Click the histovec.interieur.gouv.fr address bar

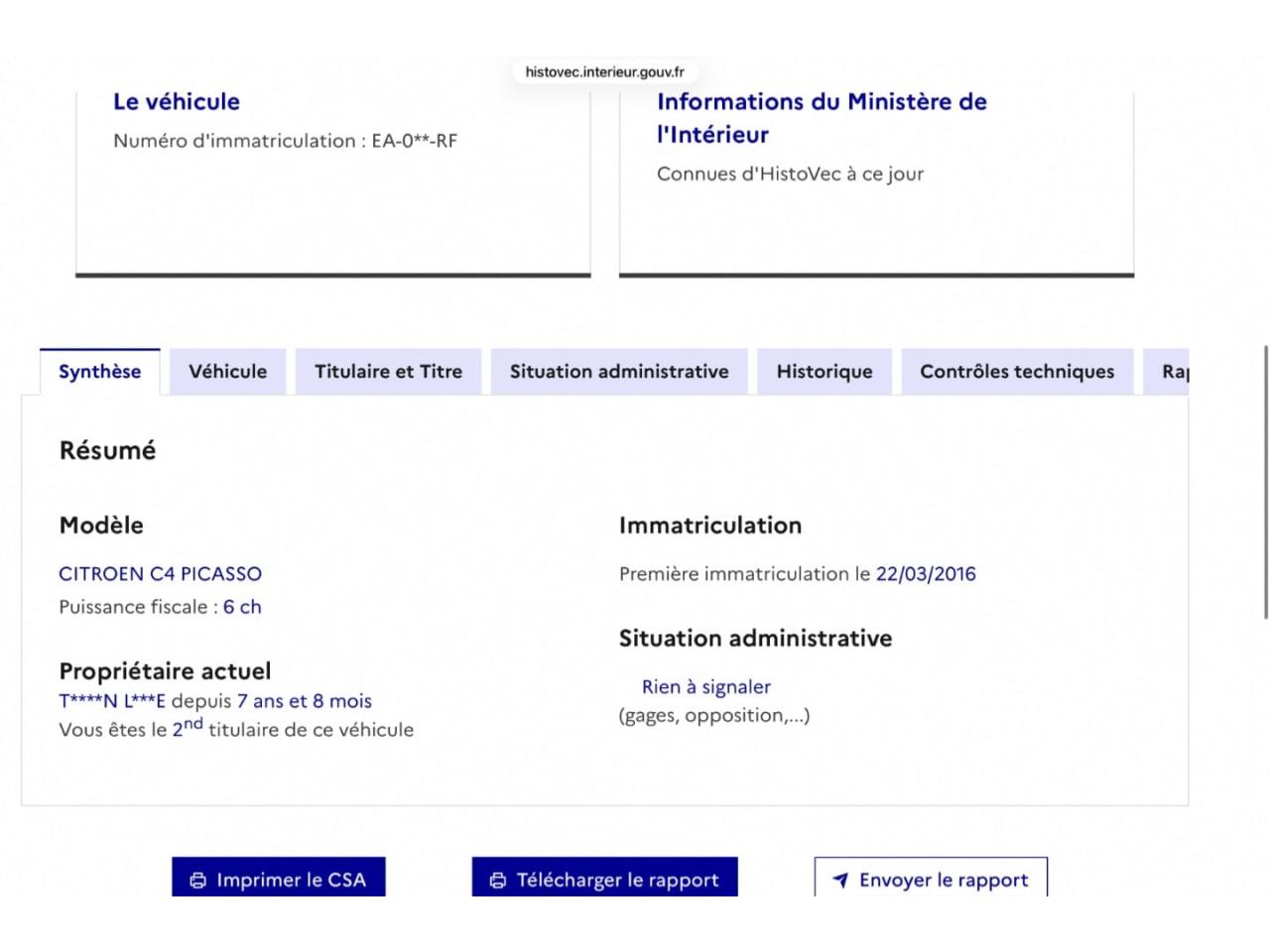[605, 71]
